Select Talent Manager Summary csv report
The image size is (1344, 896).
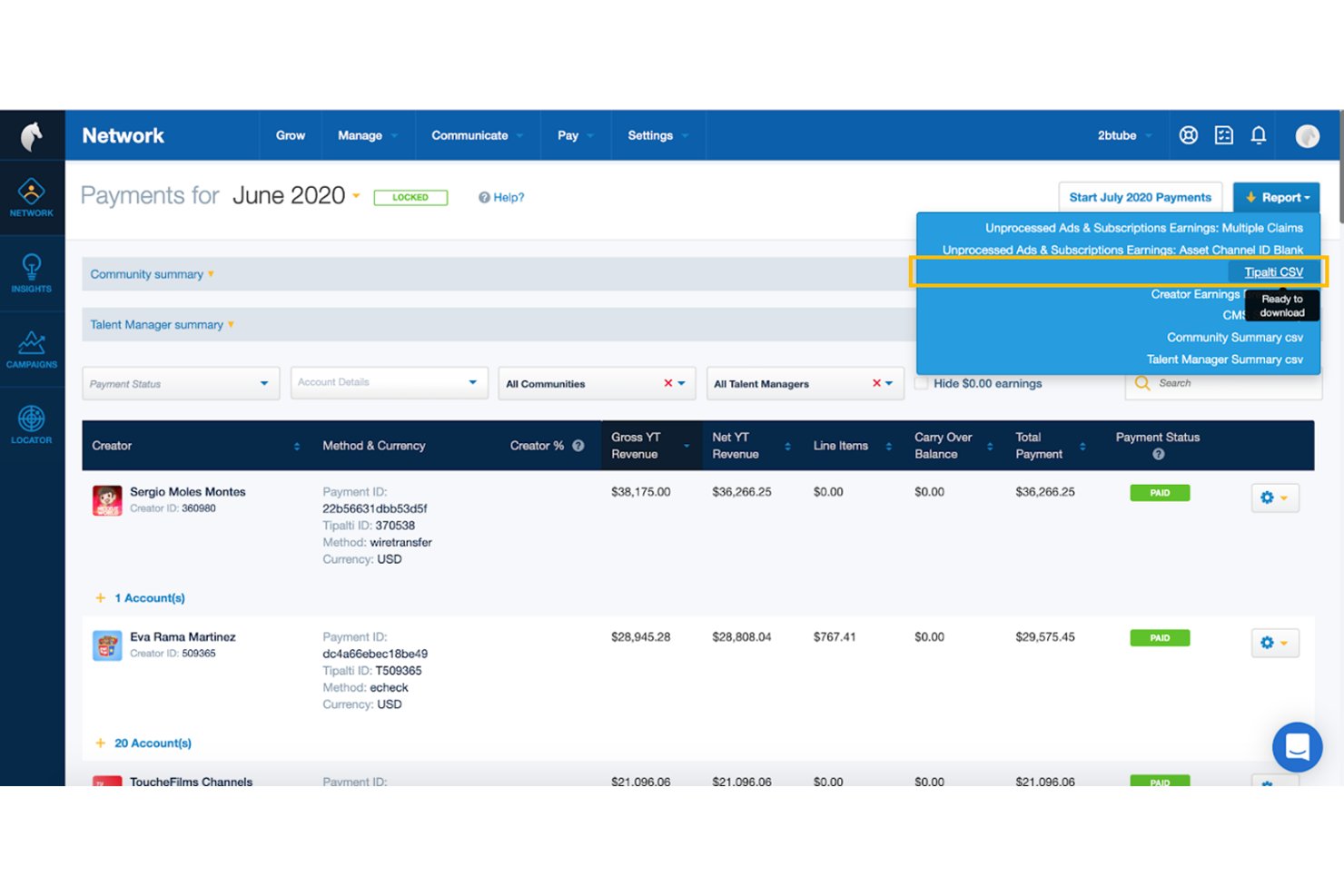coord(1224,359)
